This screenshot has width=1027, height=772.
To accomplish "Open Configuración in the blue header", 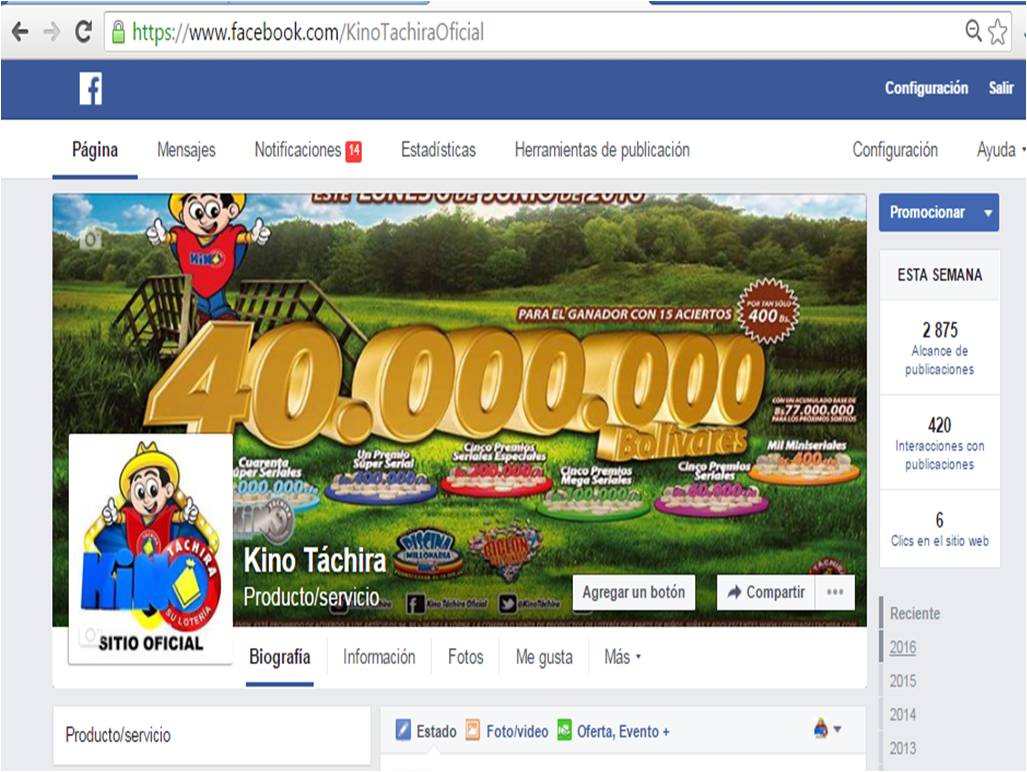I will (926, 88).
